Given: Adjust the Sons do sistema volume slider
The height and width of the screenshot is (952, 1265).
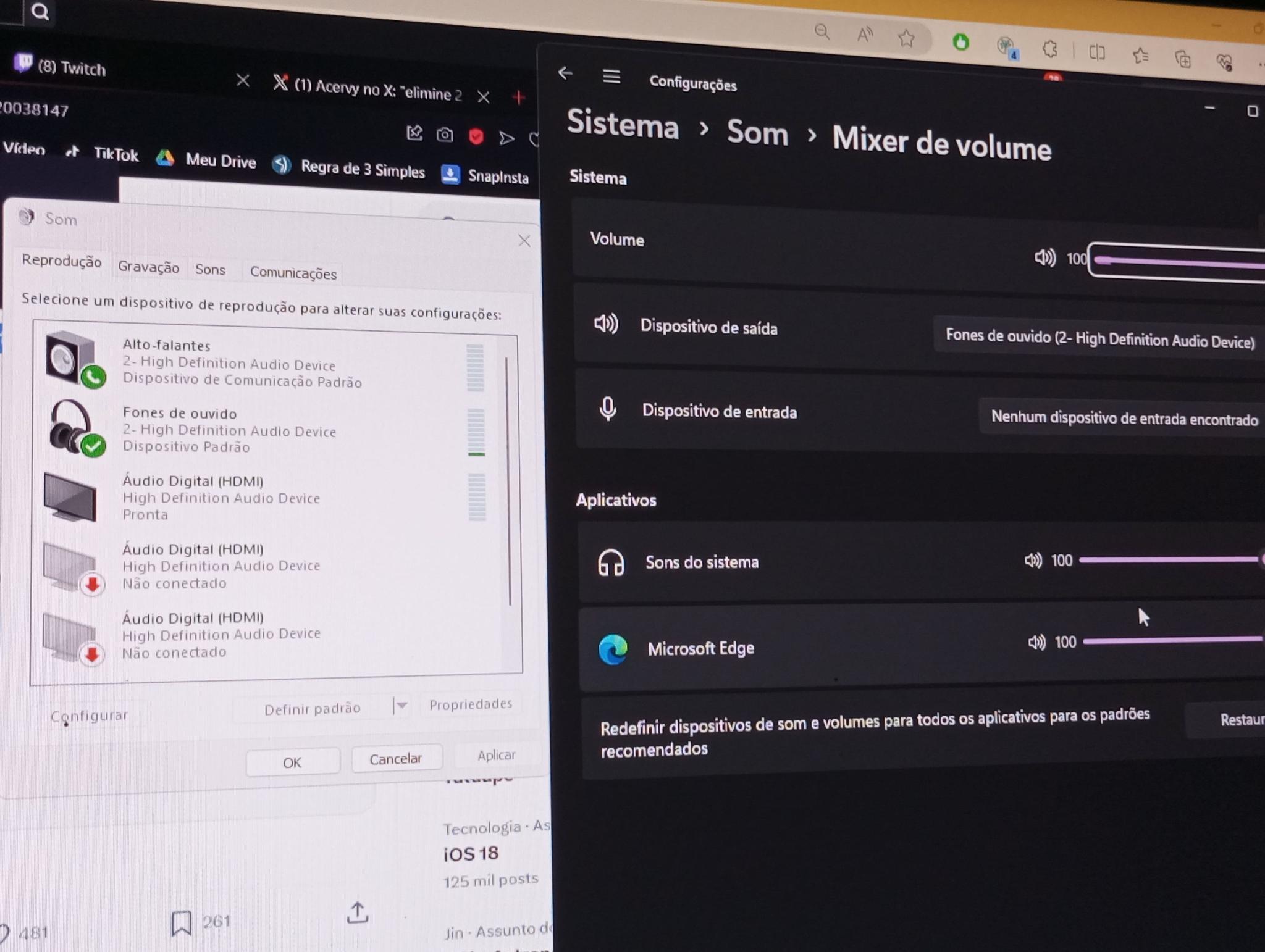Looking at the screenshot, I should (x=1172, y=559).
